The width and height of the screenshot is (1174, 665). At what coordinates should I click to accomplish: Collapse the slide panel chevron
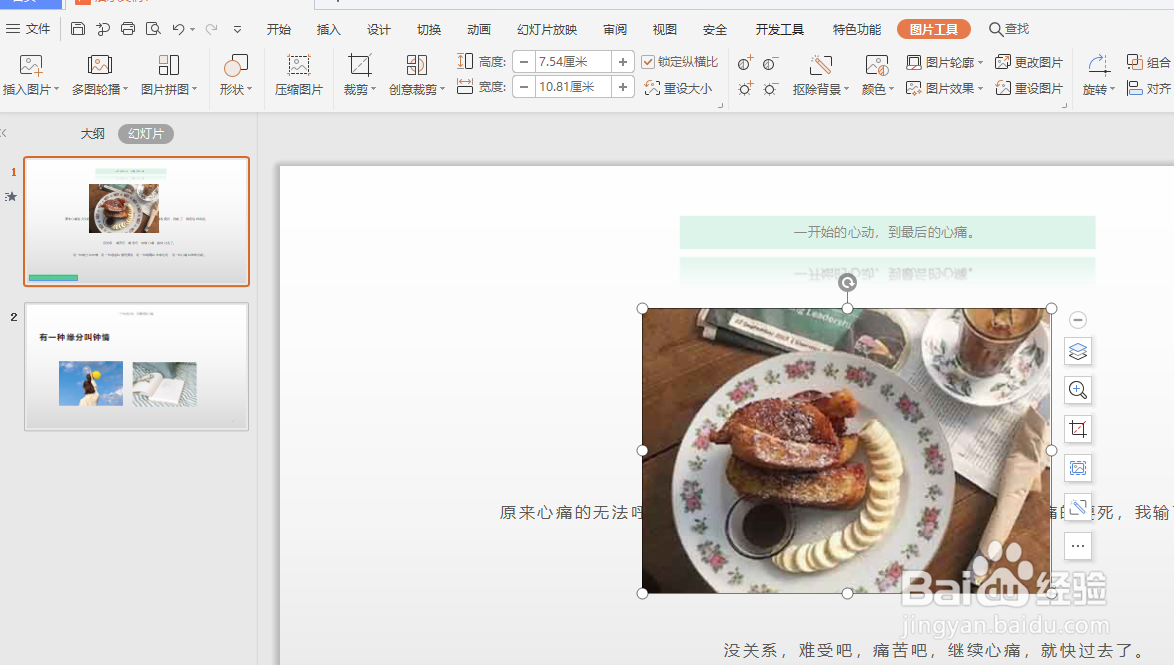pos(4,133)
